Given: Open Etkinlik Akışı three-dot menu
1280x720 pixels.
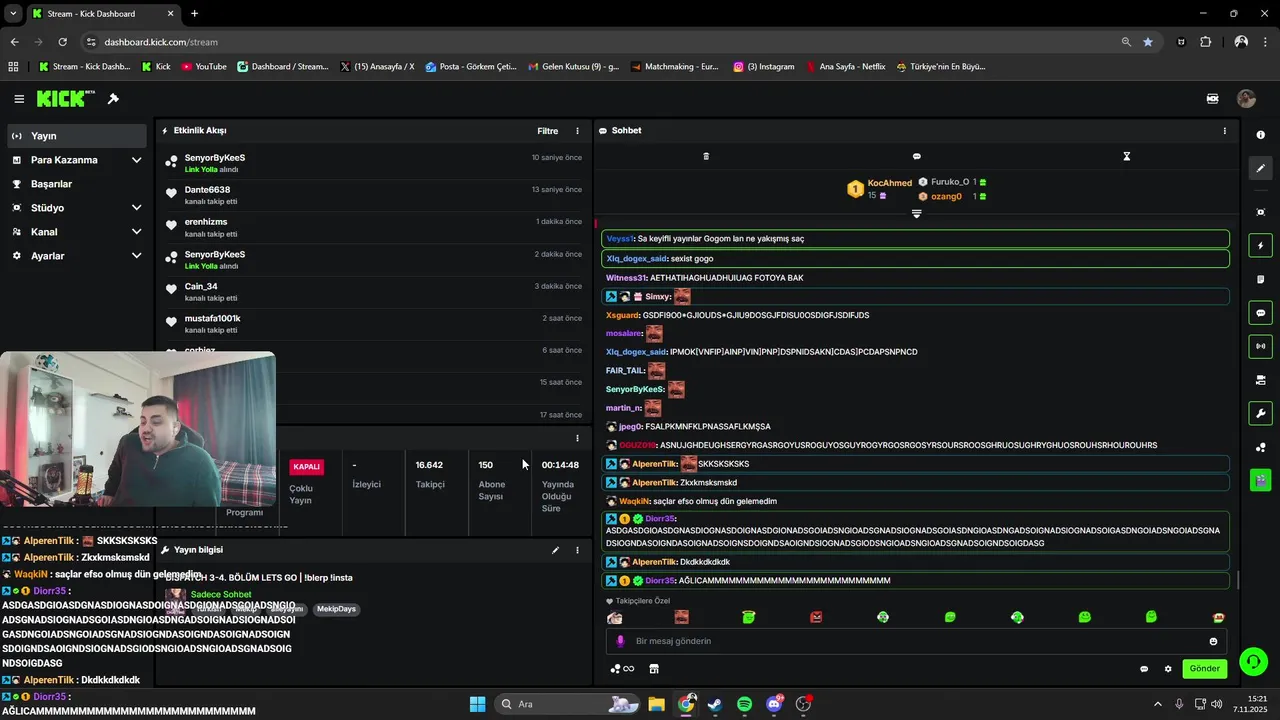Looking at the screenshot, I should point(577,131).
